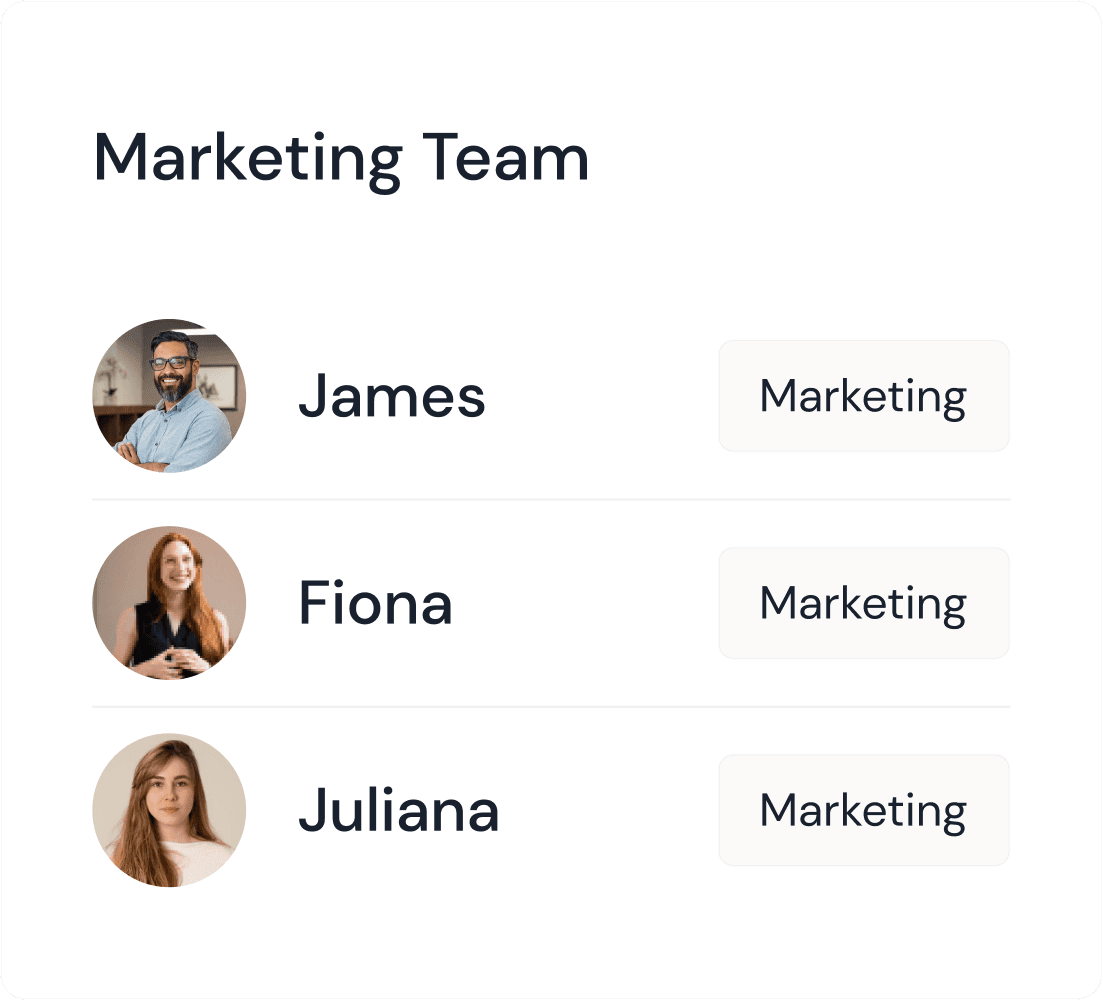
Task: Select the avatar of bearded man with glasses
Action: point(170,396)
